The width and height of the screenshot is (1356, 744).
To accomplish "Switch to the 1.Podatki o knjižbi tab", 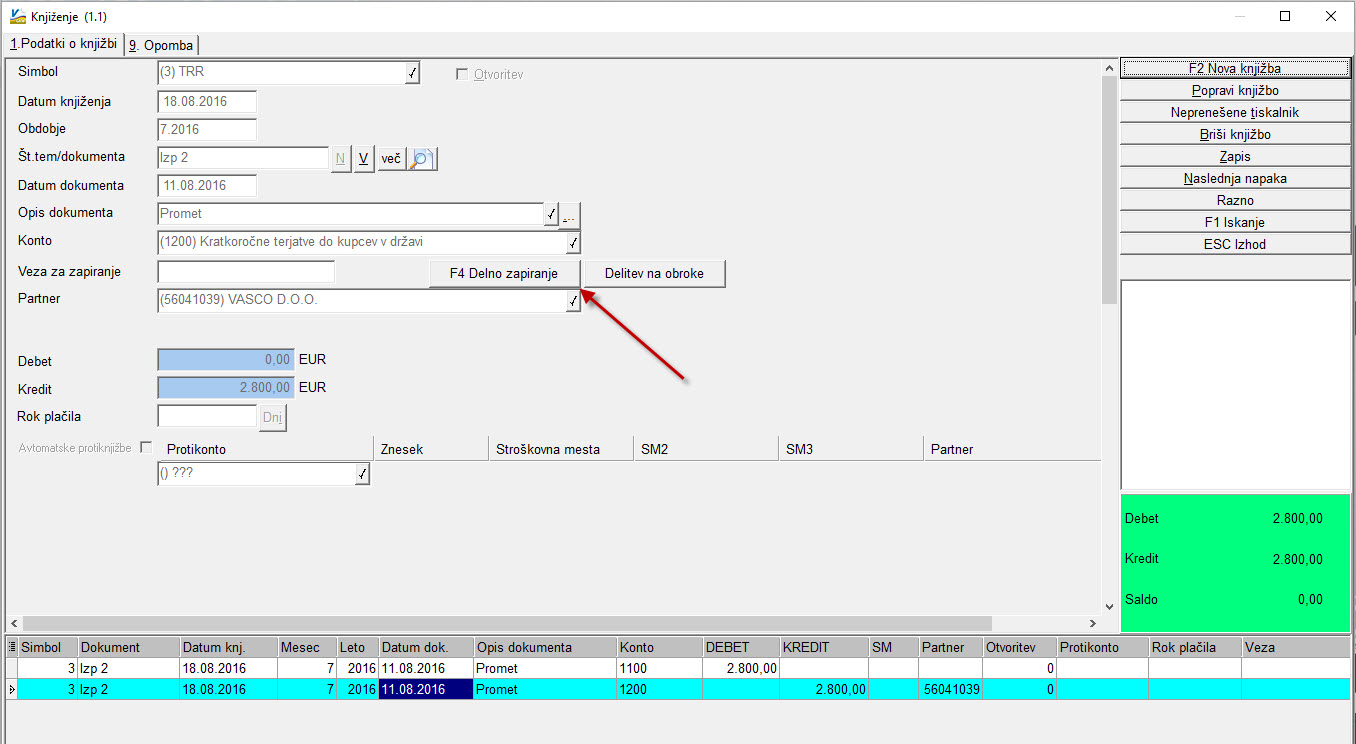I will [64, 44].
